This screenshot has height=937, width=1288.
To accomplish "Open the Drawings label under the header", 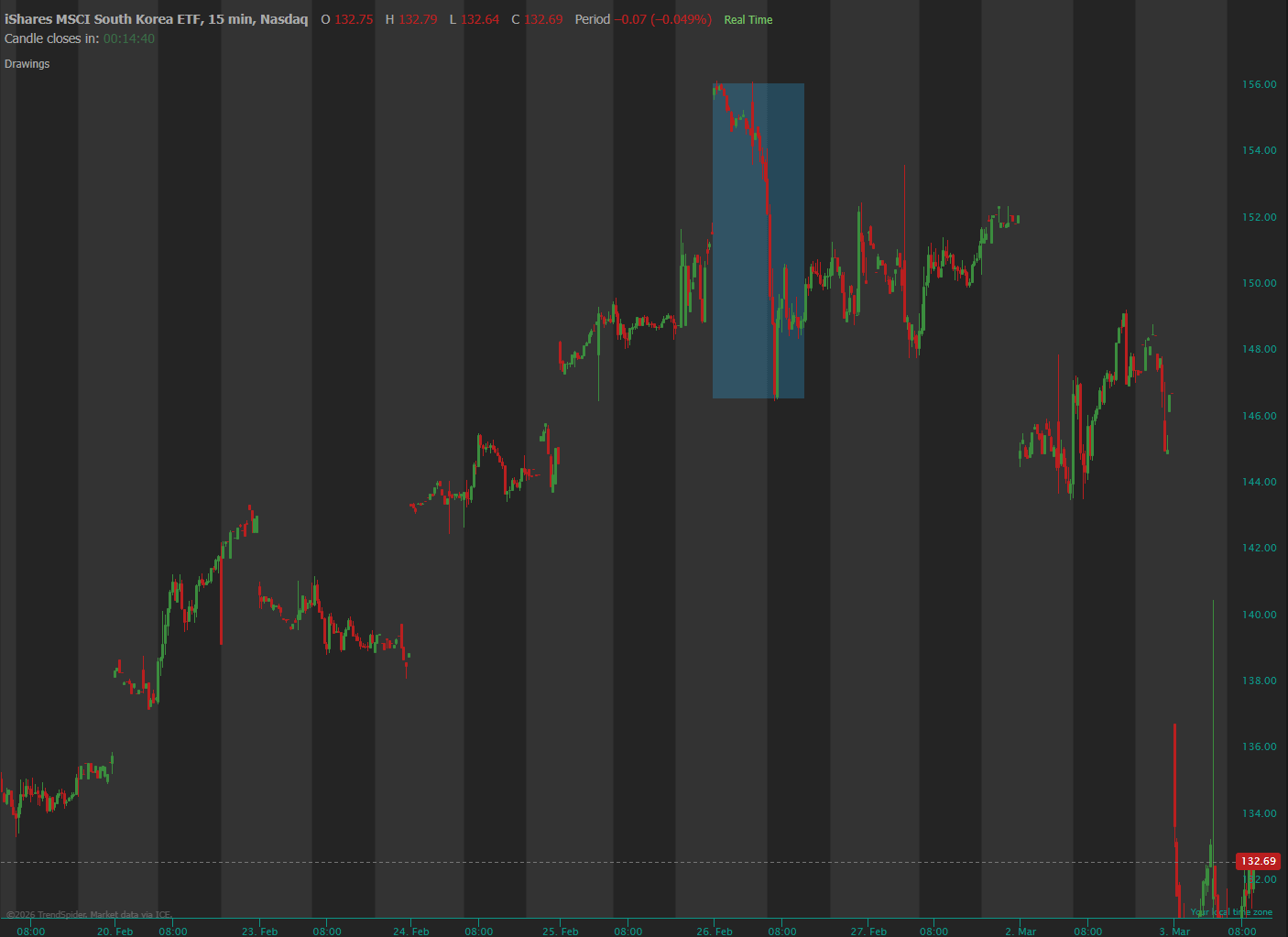I will point(27,64).
